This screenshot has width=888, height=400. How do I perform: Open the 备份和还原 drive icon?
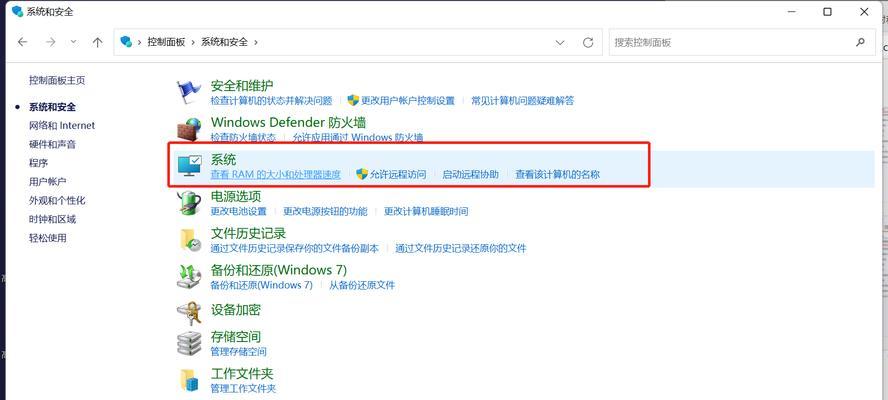coord(189,276)
